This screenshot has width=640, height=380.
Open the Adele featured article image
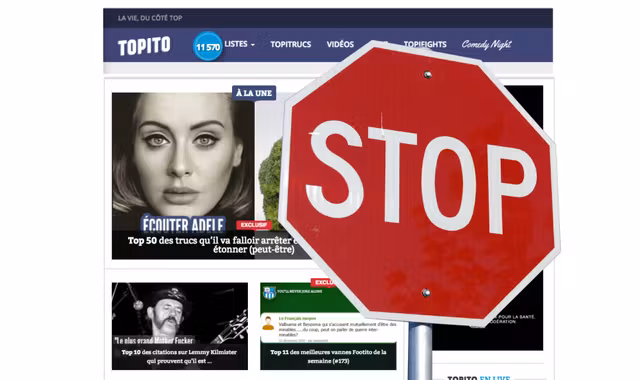coord(183,161)
